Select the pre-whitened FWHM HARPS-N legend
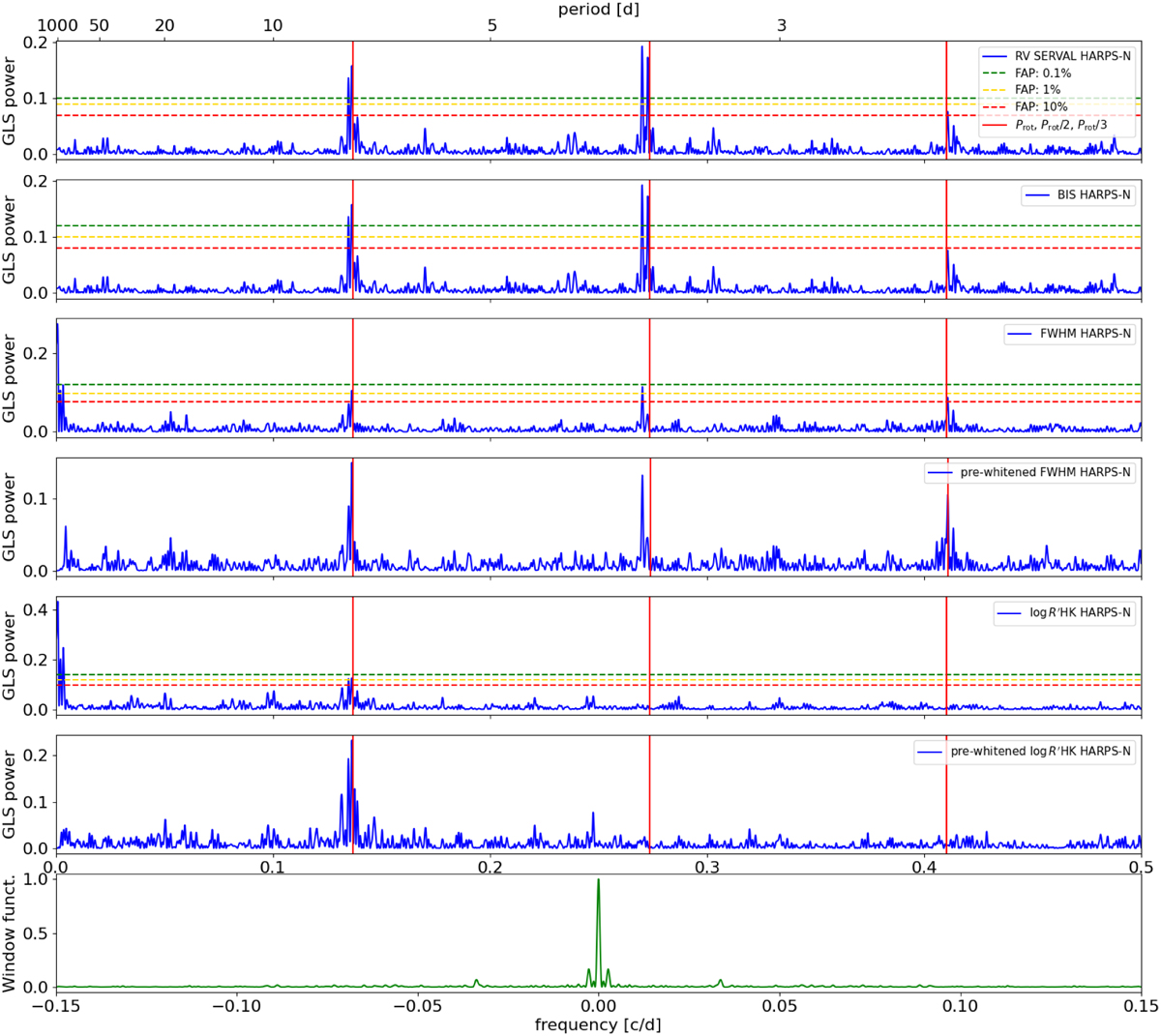The width and height of the screenshot is (1161, 1036). click(x=1032, y=473)
